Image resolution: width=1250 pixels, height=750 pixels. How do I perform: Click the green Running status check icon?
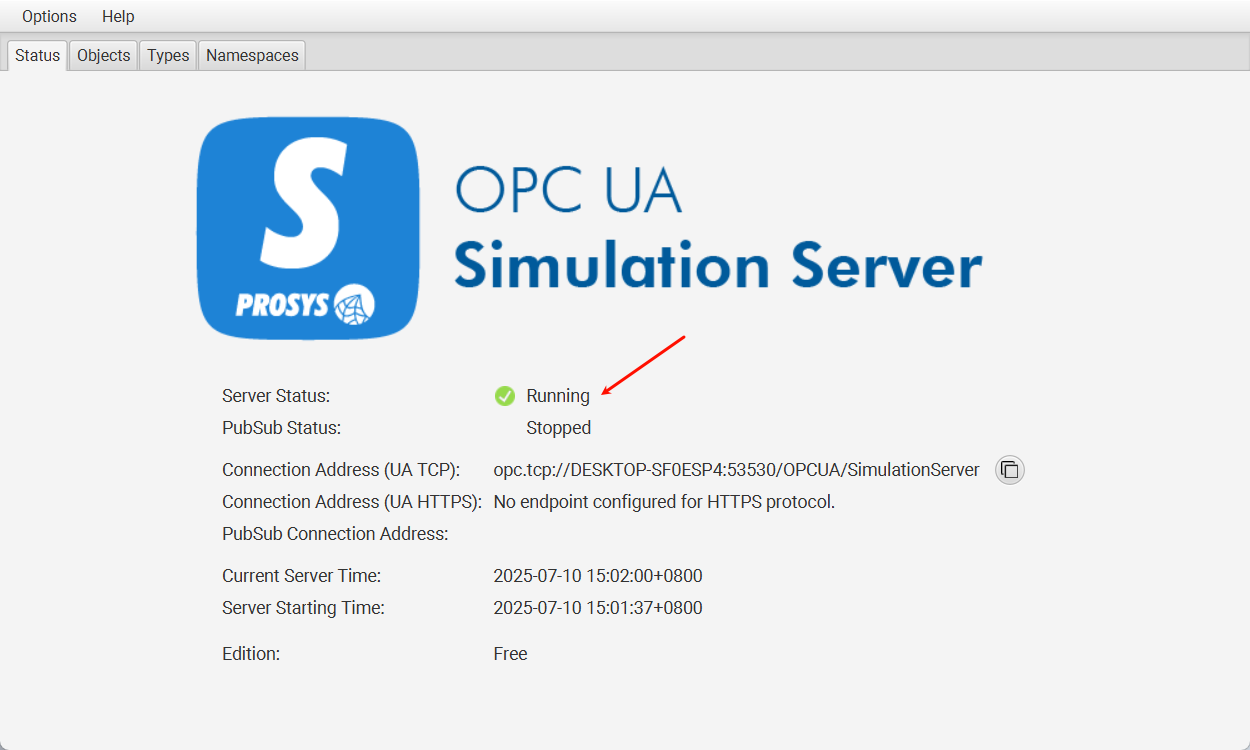coord(505,396)
